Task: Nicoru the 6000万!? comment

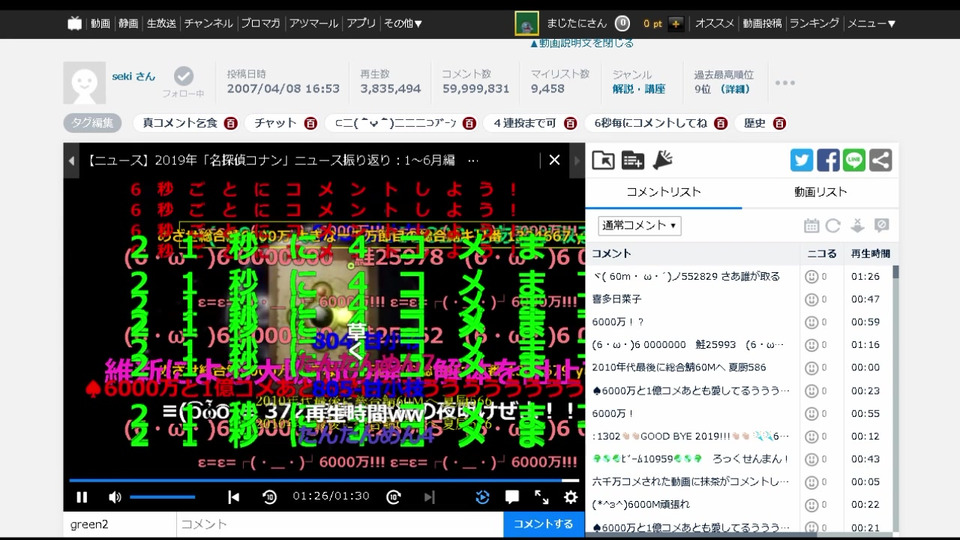Action: [811, 322]
